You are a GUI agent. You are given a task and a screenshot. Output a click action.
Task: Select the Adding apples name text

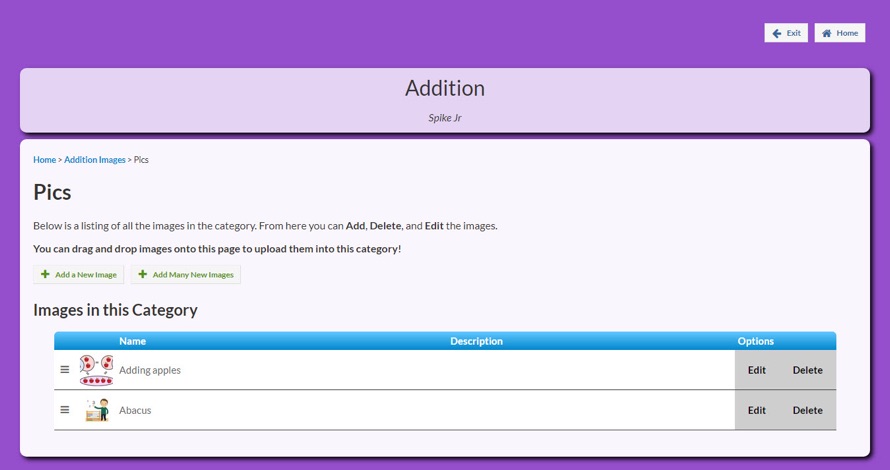pyautogui.click(x=150, y=370)
